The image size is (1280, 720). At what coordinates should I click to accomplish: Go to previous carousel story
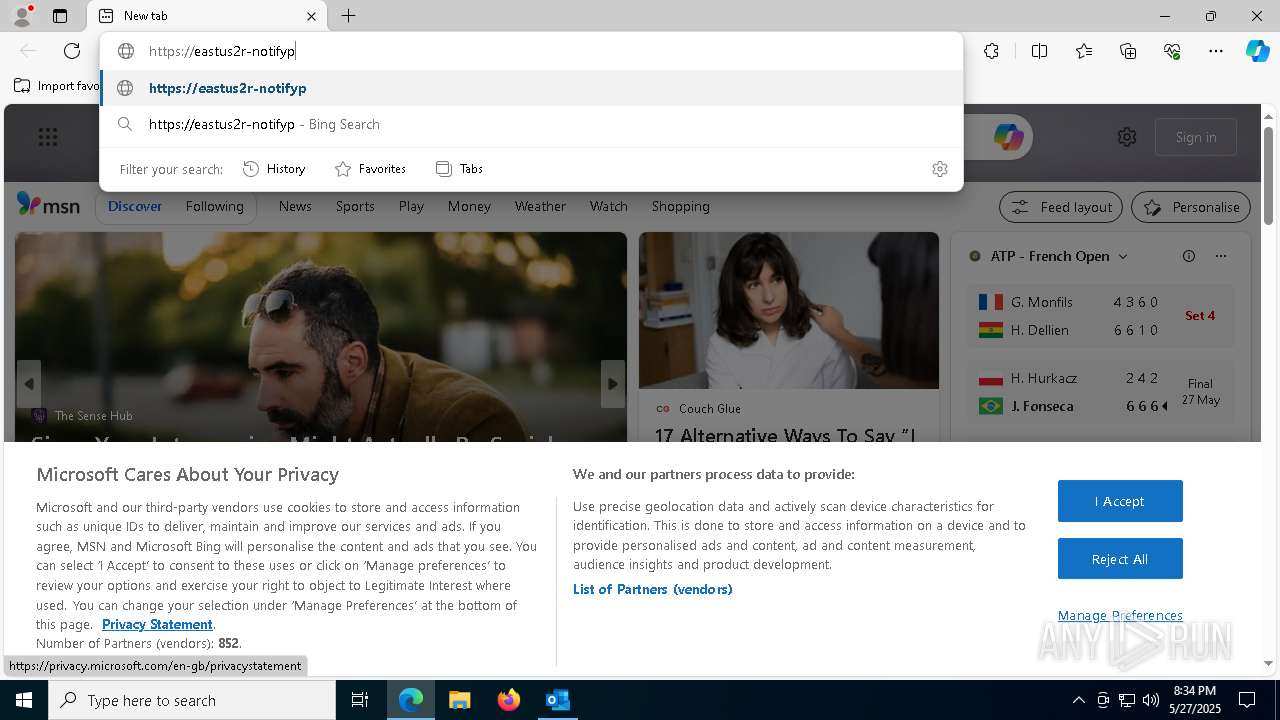click(29, 384)
